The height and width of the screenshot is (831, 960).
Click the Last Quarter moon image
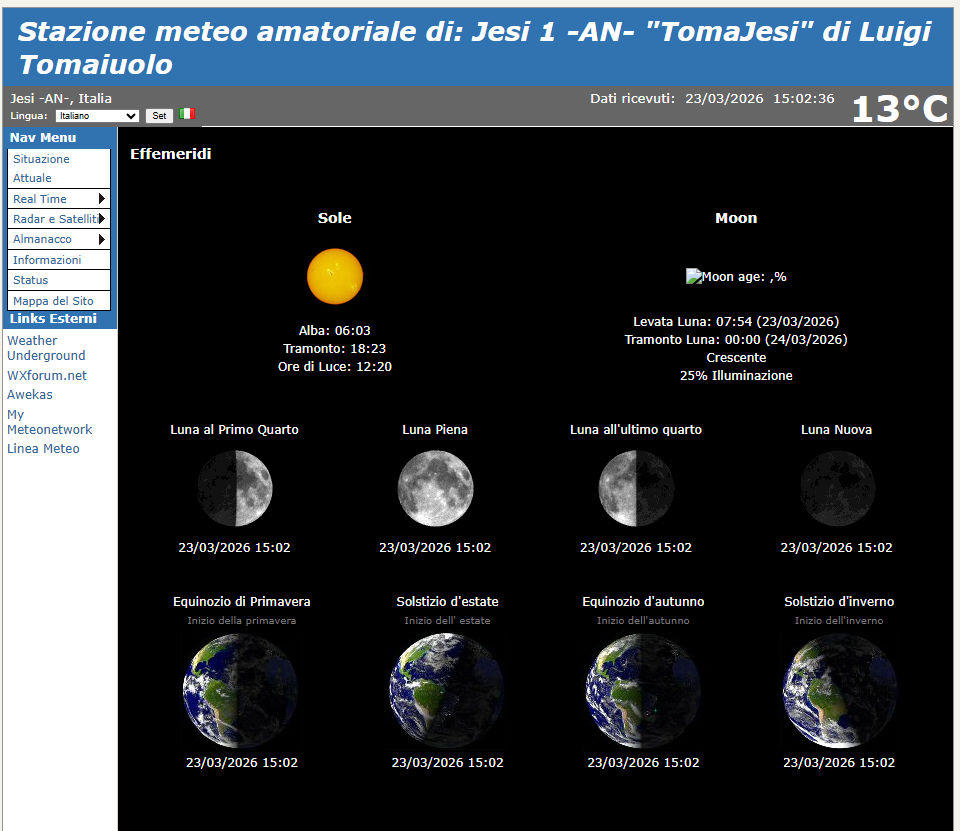coord(636,488)
